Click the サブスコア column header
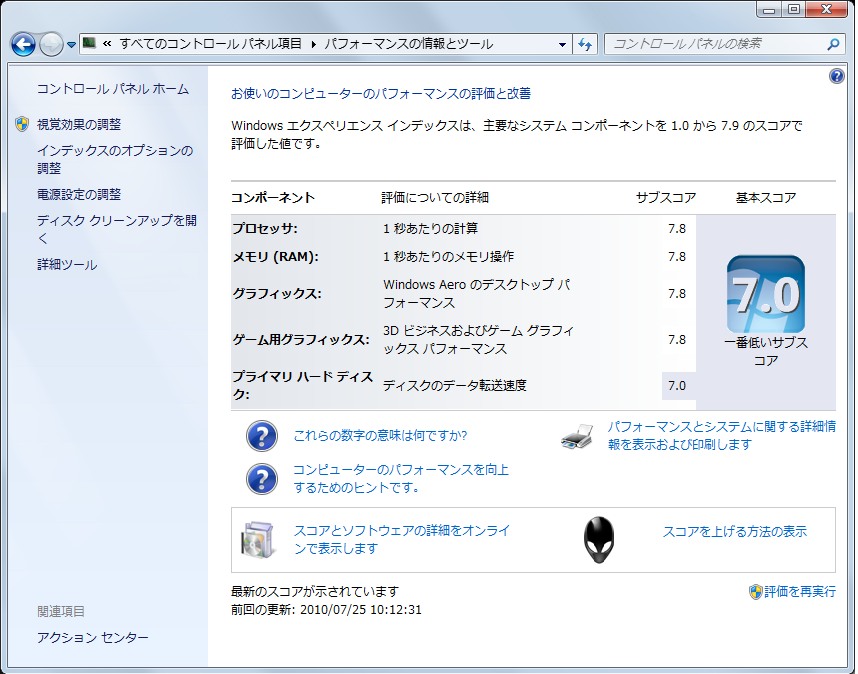The image size is (858, 674). pos(666,197)
